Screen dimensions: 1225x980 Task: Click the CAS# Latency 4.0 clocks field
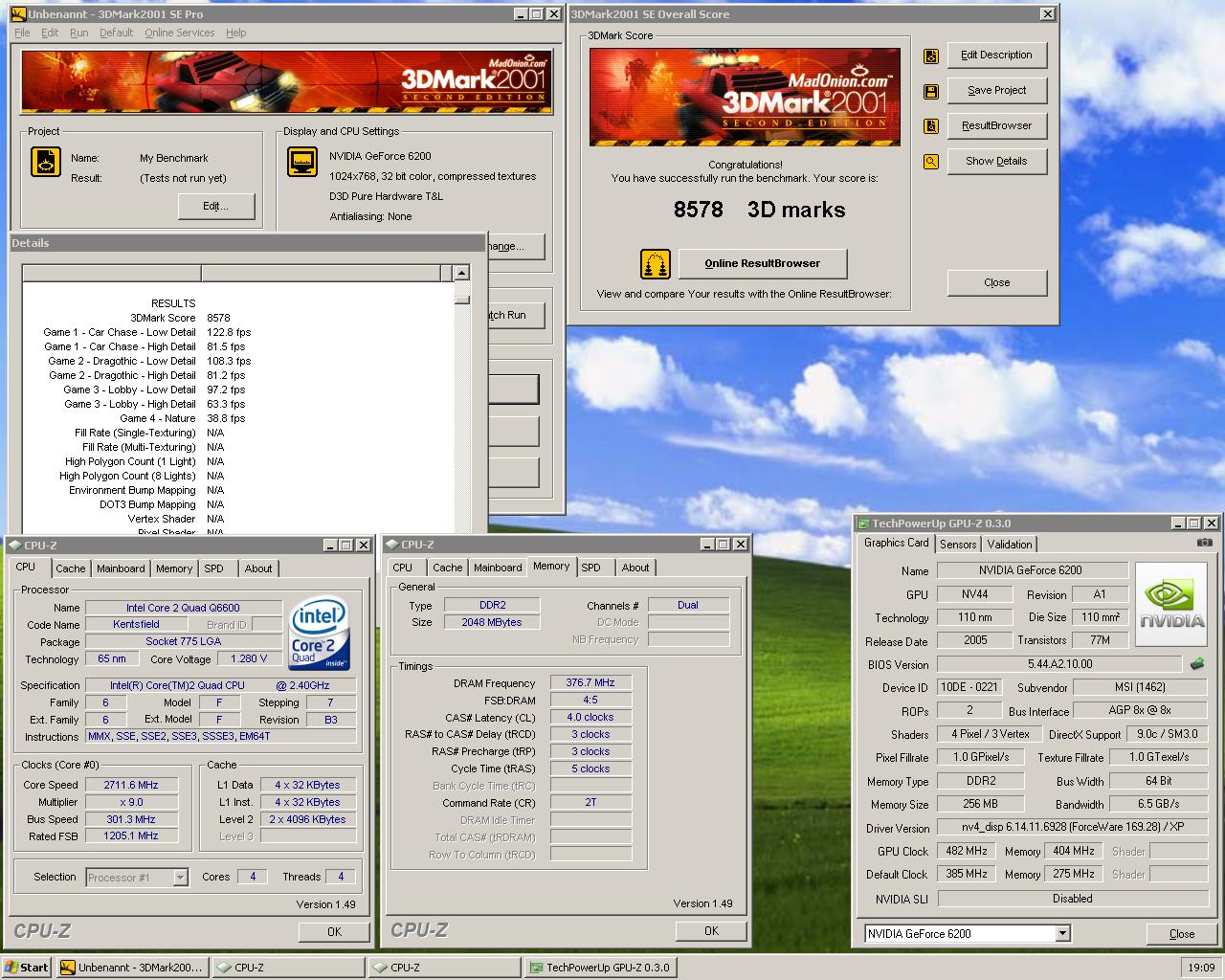(x=590, y=718)
